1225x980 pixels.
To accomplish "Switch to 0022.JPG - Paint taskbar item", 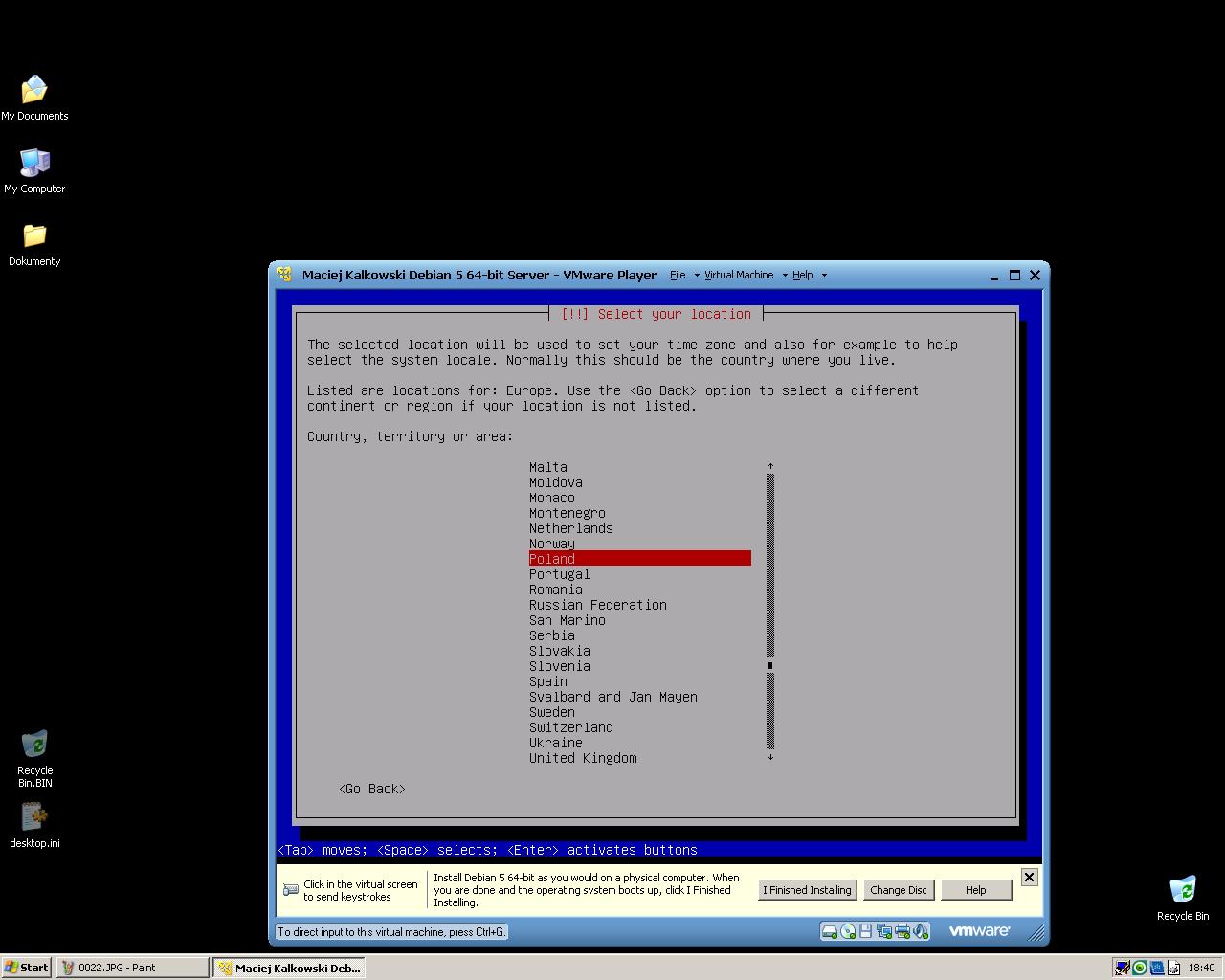I will pos(133,968).
